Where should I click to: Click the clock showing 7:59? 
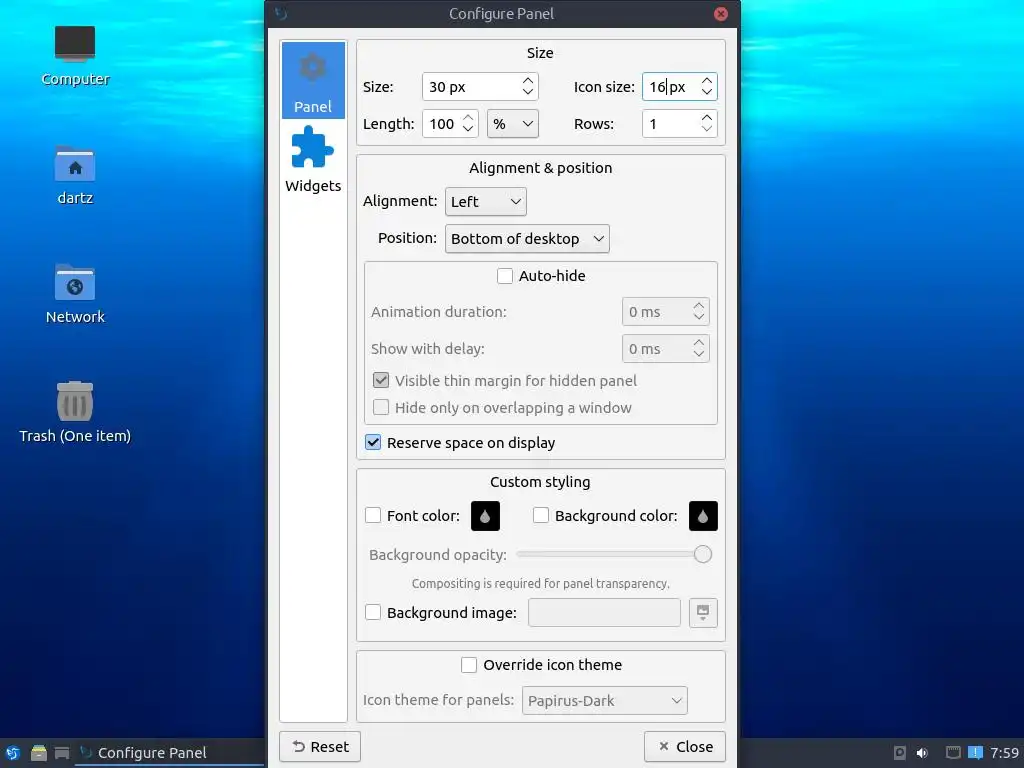1004,753
